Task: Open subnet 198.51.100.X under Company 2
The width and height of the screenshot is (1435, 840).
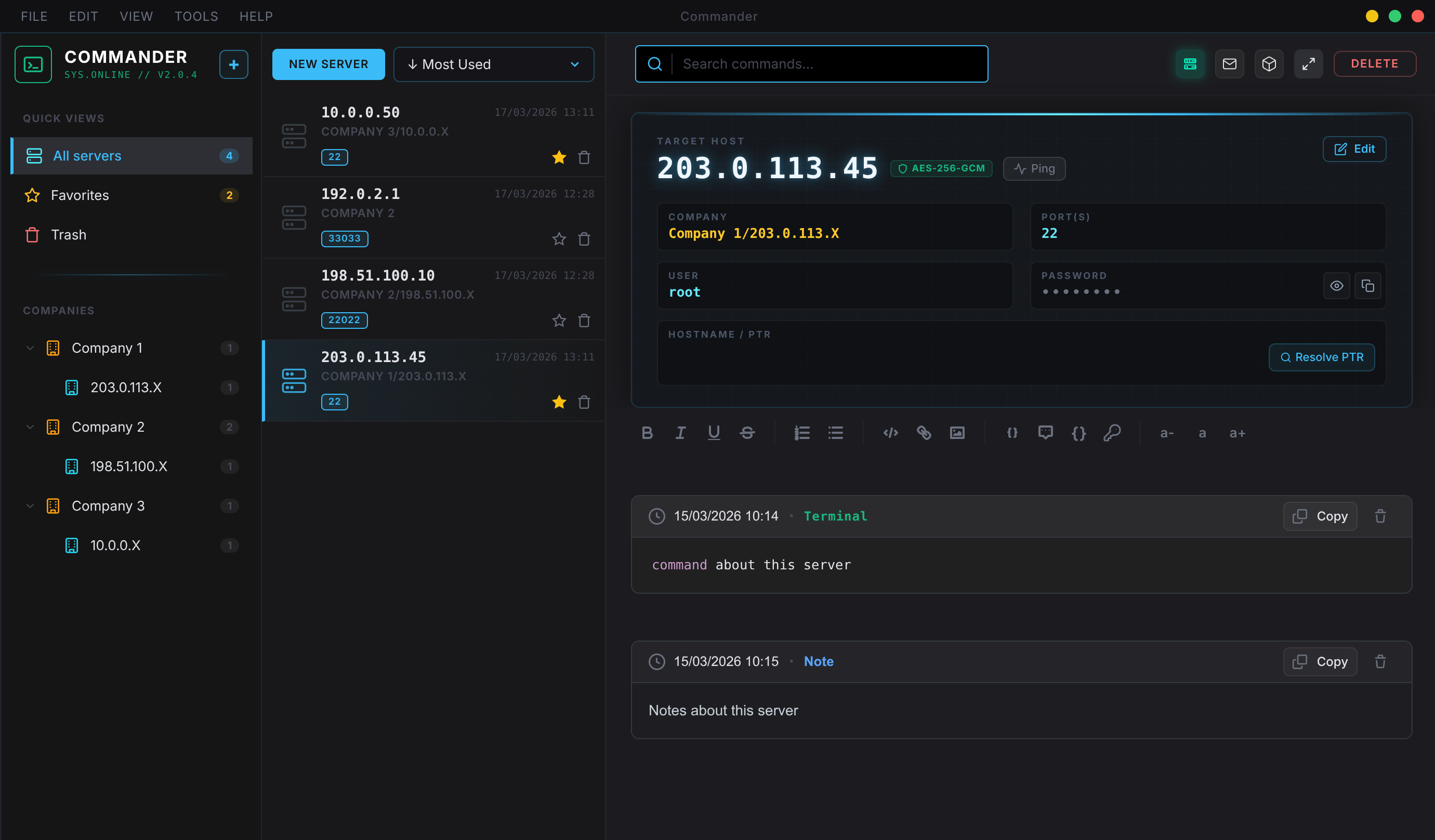Action: (131, 466)
